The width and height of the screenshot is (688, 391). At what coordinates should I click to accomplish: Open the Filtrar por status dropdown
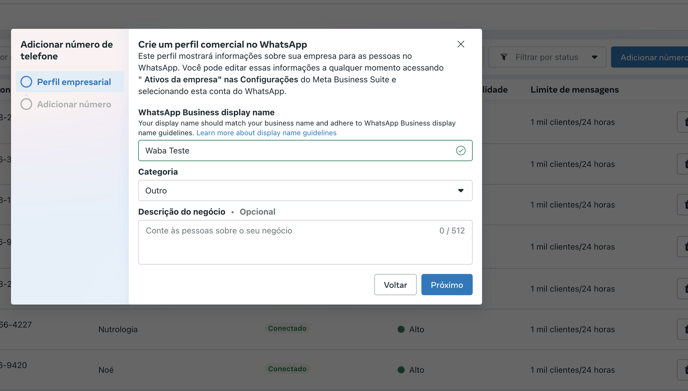(x=547, y=57)
